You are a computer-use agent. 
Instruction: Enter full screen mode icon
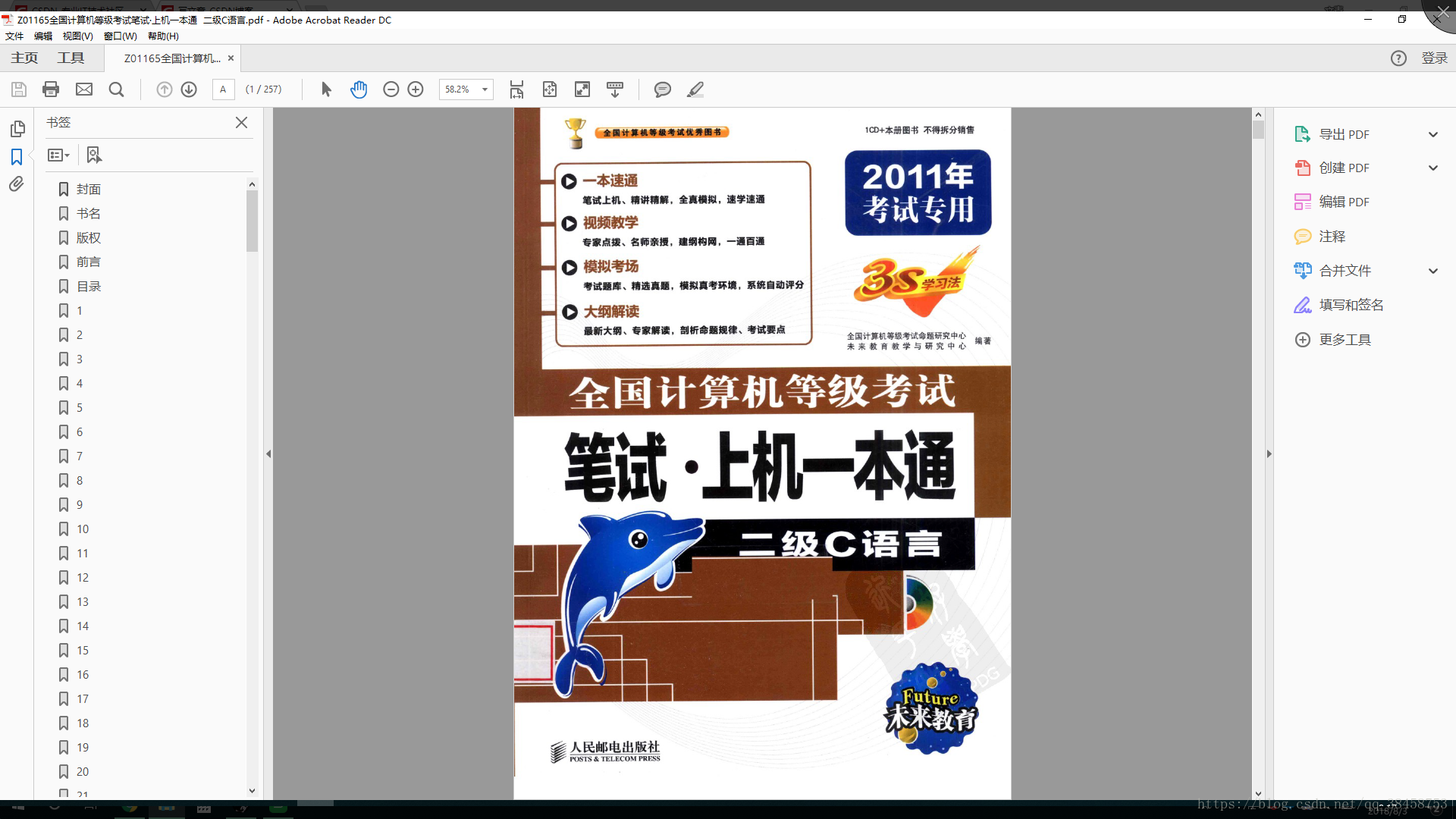[582, 89]
